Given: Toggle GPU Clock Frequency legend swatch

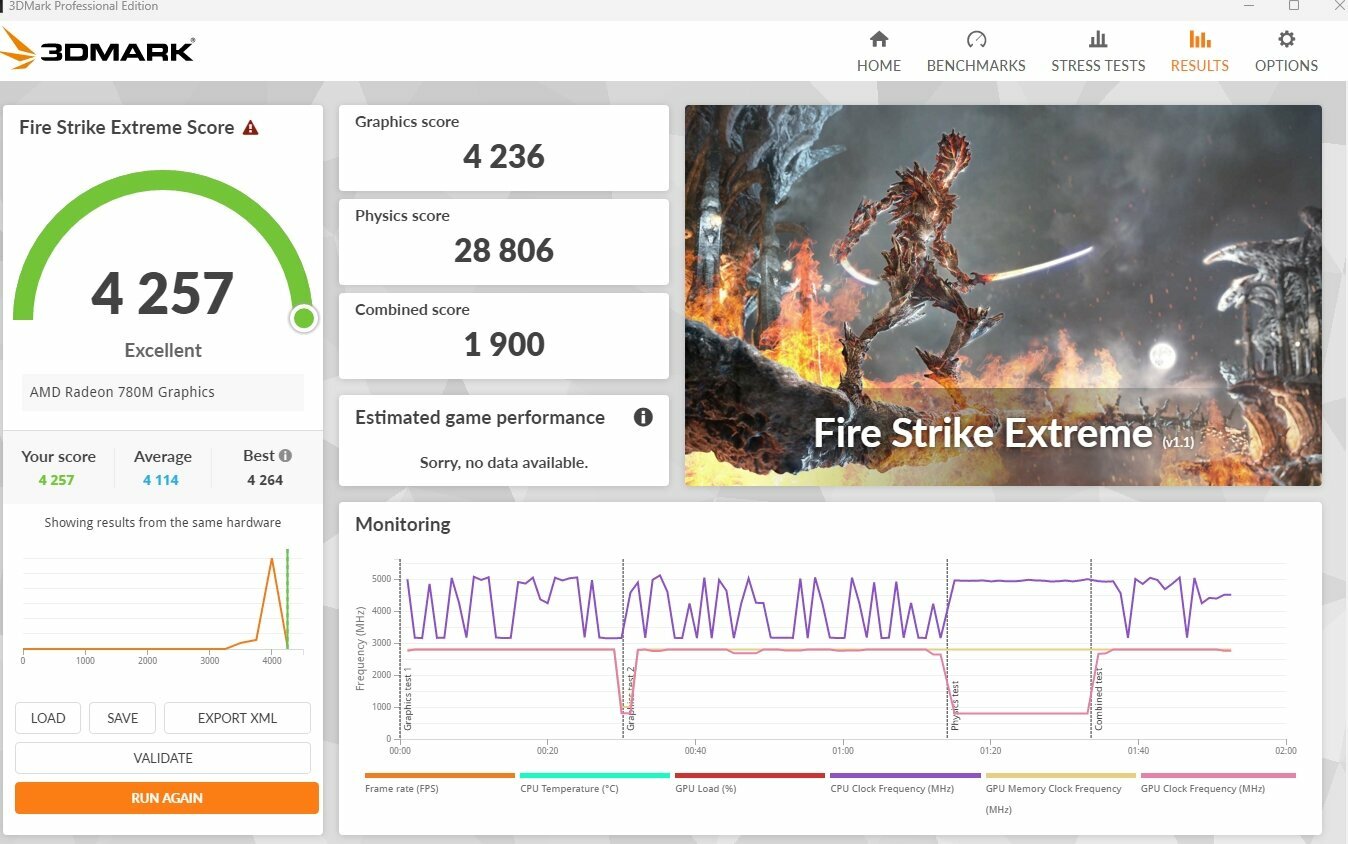Looking at the screenshot, I should [1218, 775].
